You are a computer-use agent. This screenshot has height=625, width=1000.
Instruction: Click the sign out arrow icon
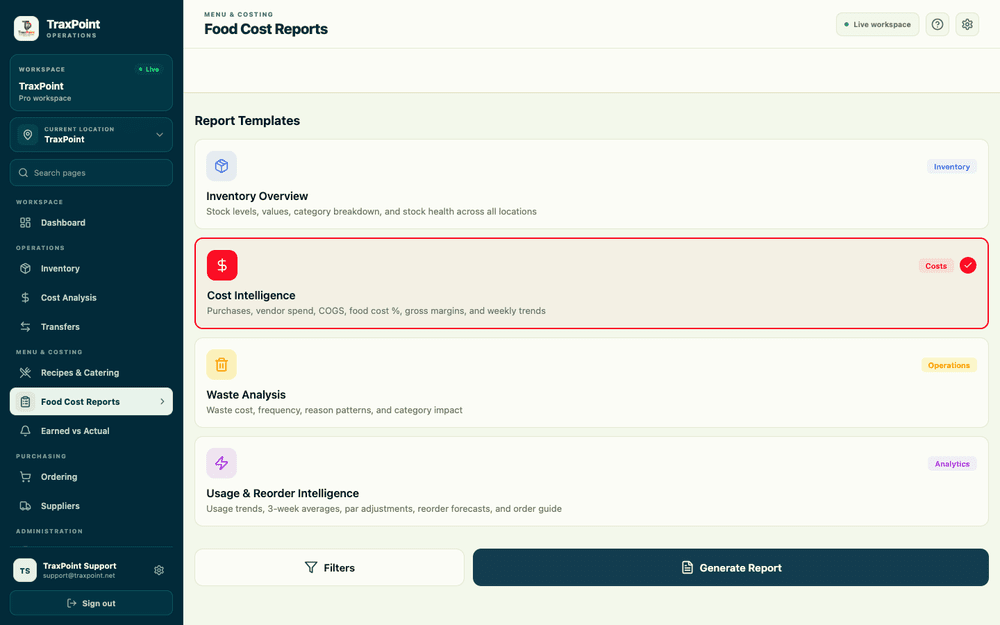pyautogui.click(x=71, y=603)
